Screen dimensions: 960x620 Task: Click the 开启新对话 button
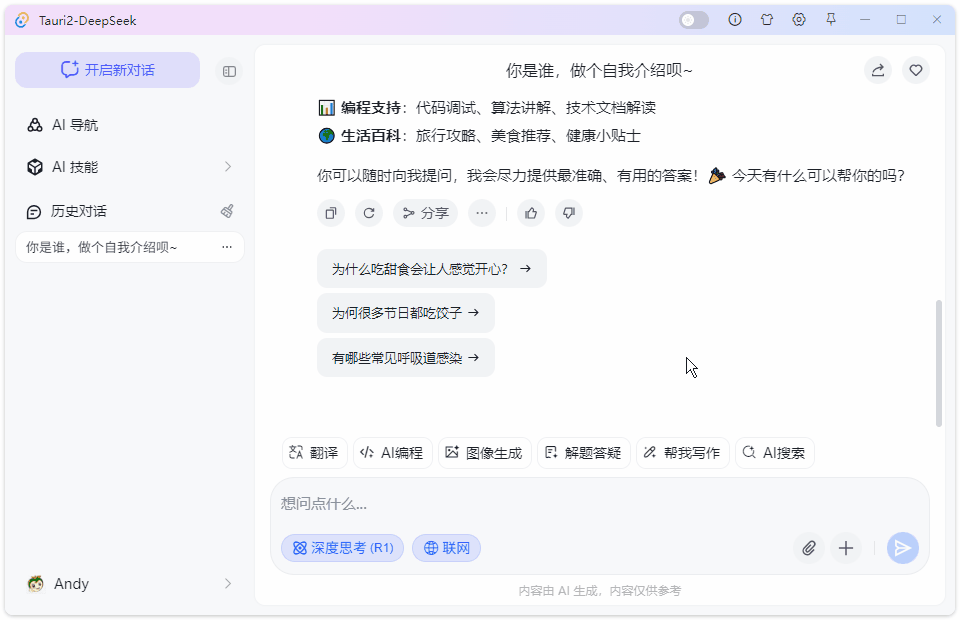[x=107, y=70]
